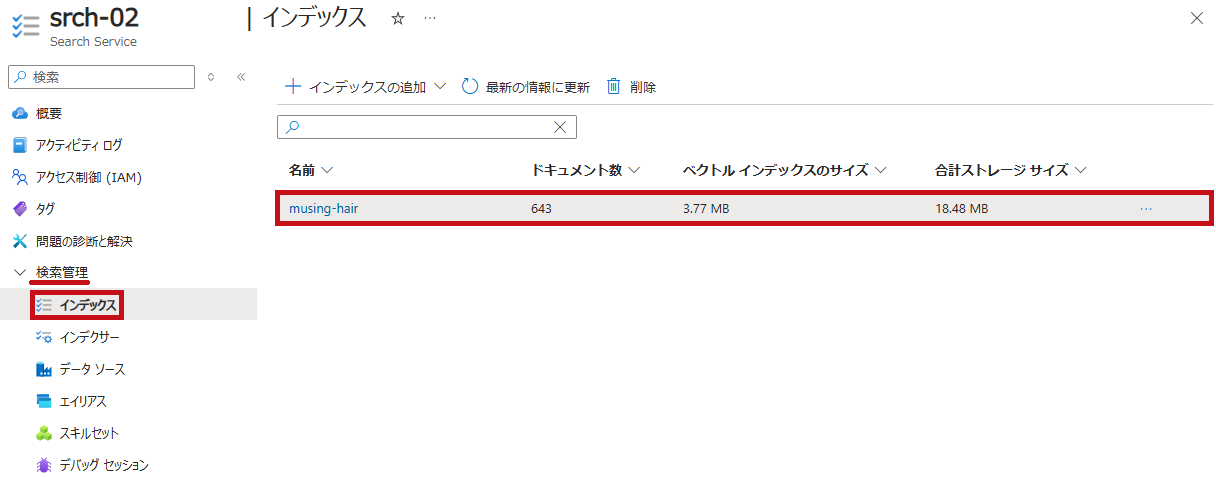This screenshot has height=478, width=1216.
Task: Click the srch-02 Search Service icon
Action: pyautogui.click(x=25, y=26)
